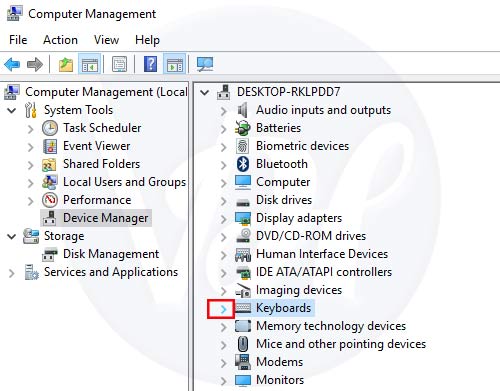This screenshot has width=500, height=391.
Task: Open the View menu
Action: [x=106, y=40]
